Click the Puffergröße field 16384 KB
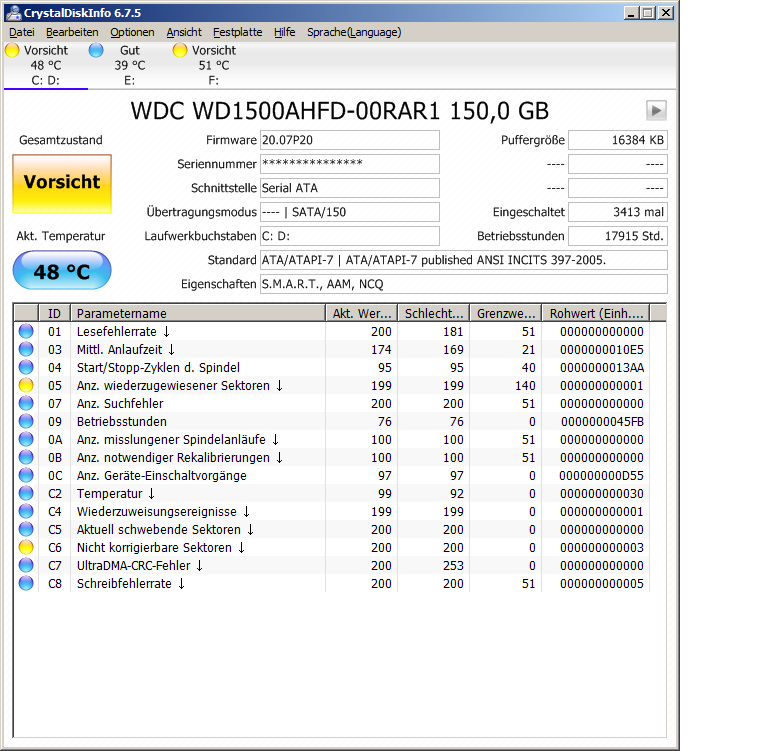 click(618, 140)
